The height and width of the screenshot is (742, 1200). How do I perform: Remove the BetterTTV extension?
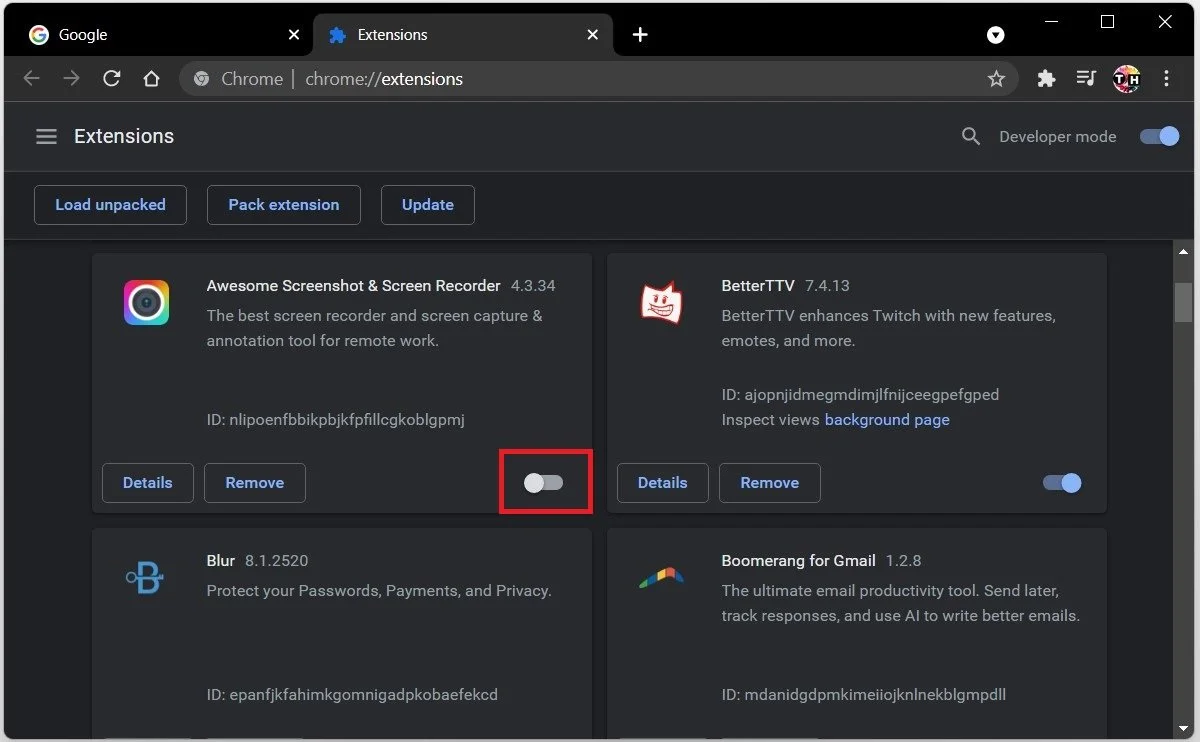(770, 483)
